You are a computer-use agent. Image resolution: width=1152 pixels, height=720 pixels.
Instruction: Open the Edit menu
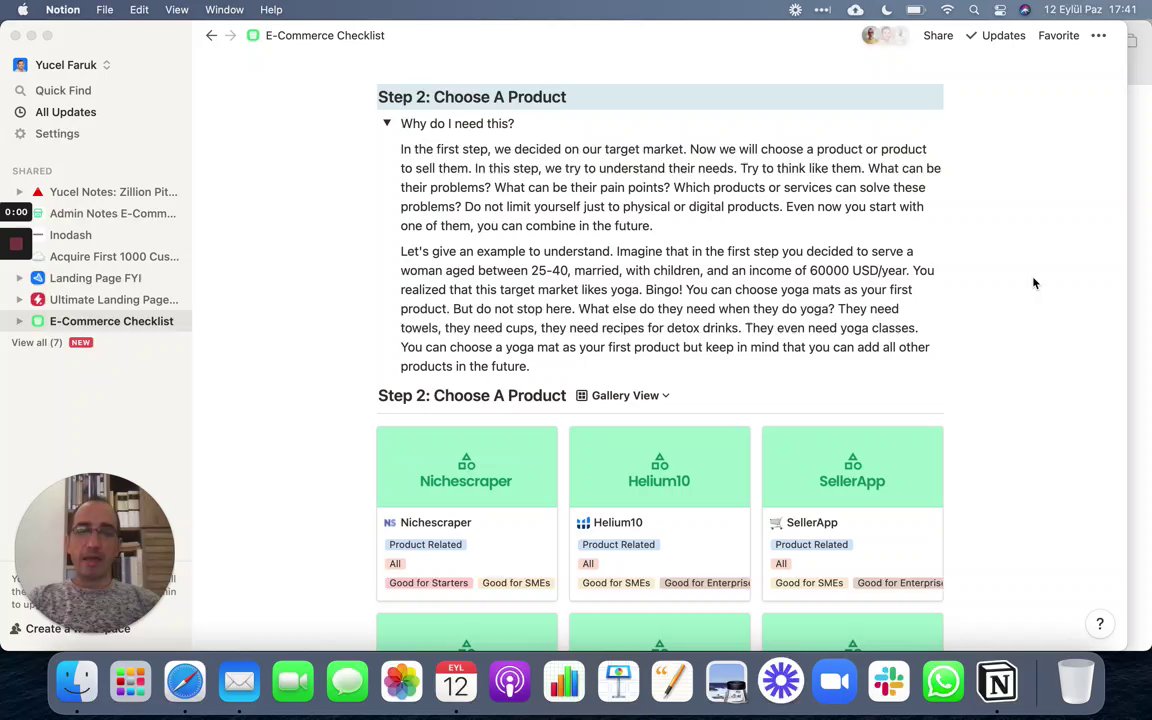coord(139,10)
